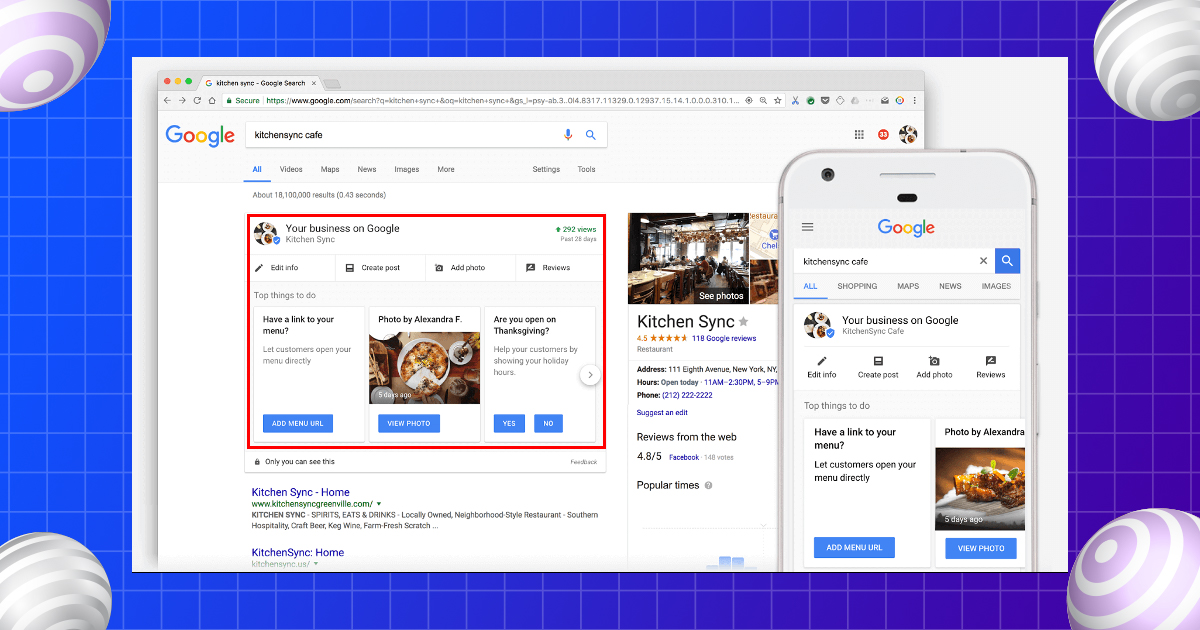The width and height of the screenshot is (1200, 630).
Task: Open the Google apps grid icon
Action: point(858,134)
